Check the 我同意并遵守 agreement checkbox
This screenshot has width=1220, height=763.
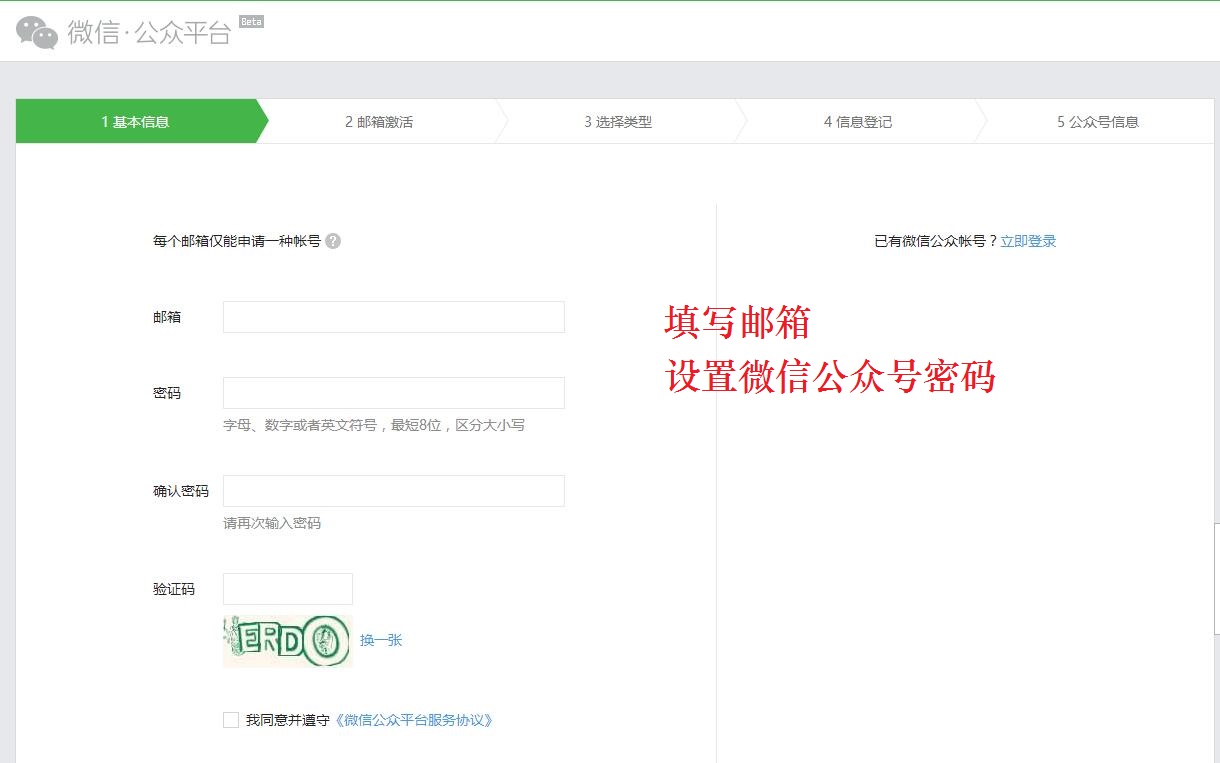pyautogui.click(x=231, y=720)
